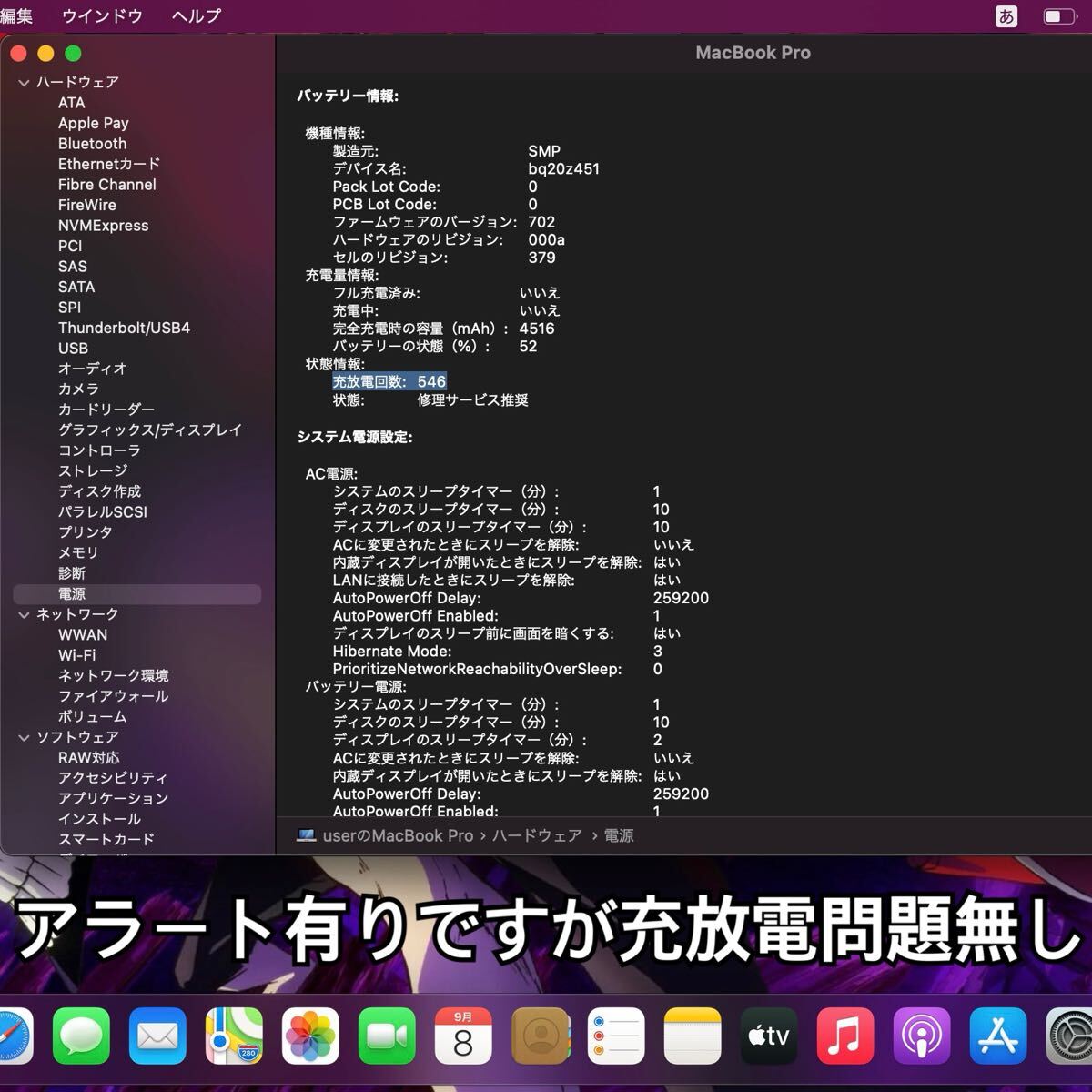Open Reminders app in Dock
The width and height of the screenshot is (1092, 1092).
pos(616,1036)
